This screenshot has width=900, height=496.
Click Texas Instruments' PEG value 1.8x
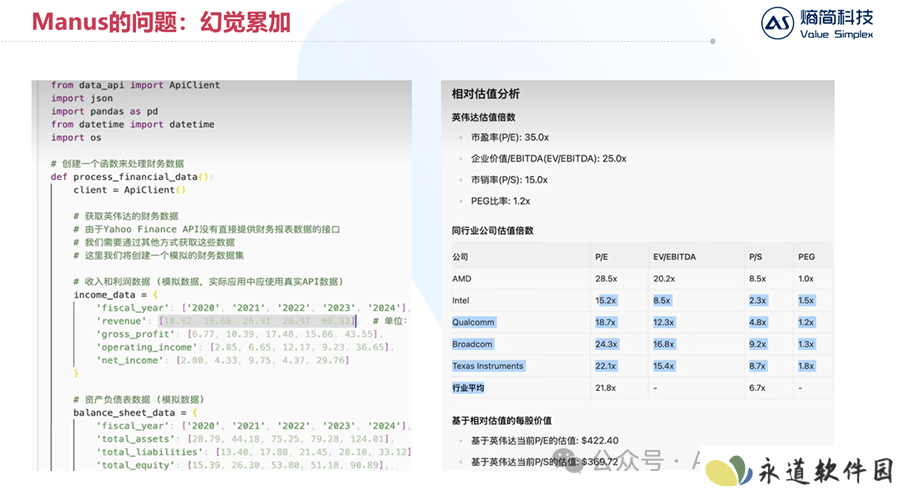tap(806, 366)
